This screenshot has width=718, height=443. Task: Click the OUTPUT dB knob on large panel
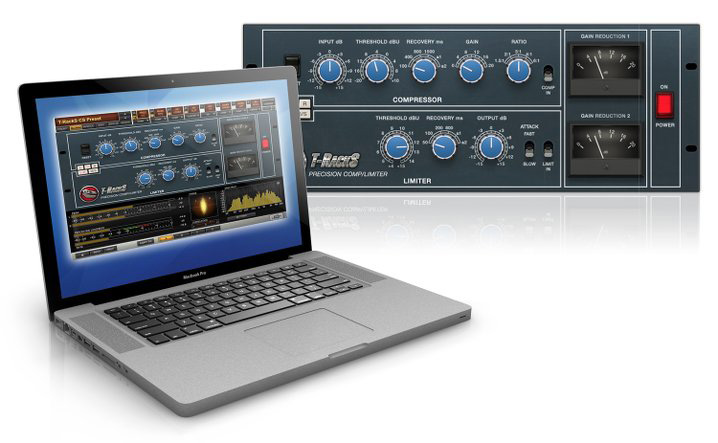pyautogui.click(x=491, y=147)
